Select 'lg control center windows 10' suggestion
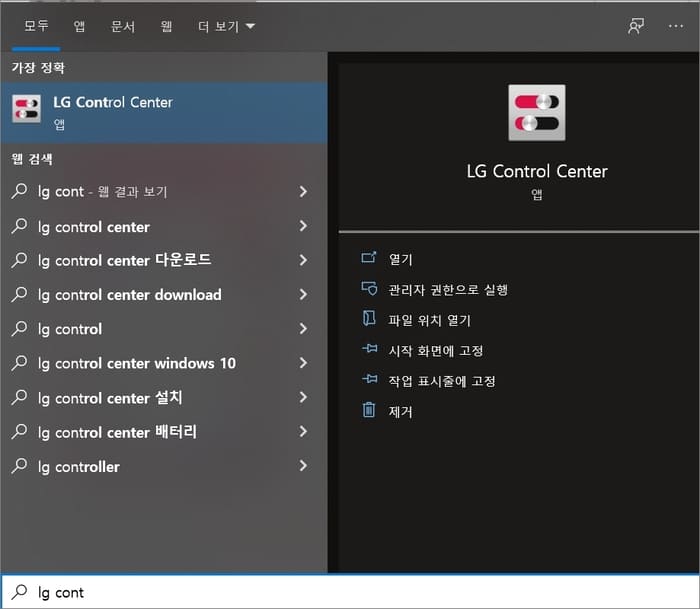The width and height of the screenshot is (700, 609). tap(137, 363)
